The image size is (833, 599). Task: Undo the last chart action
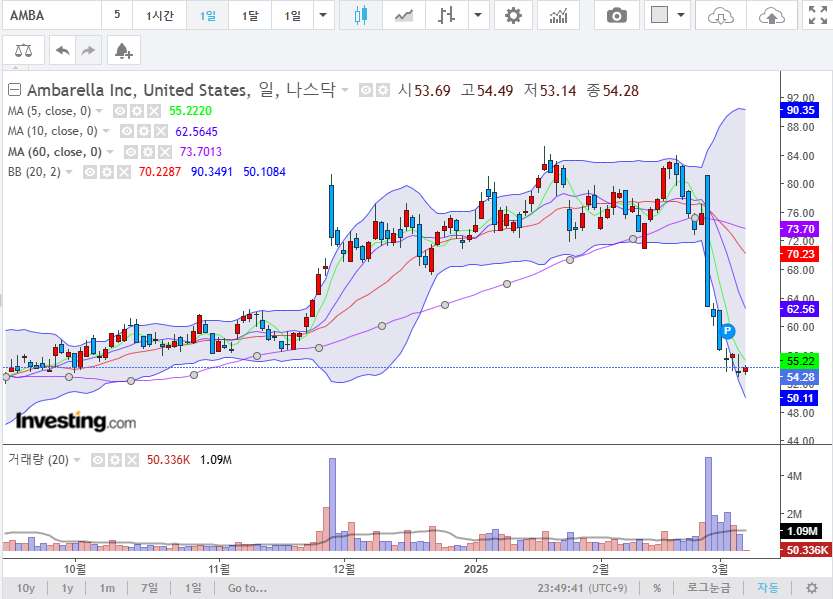pyautogui.click(x=63, y=51)
